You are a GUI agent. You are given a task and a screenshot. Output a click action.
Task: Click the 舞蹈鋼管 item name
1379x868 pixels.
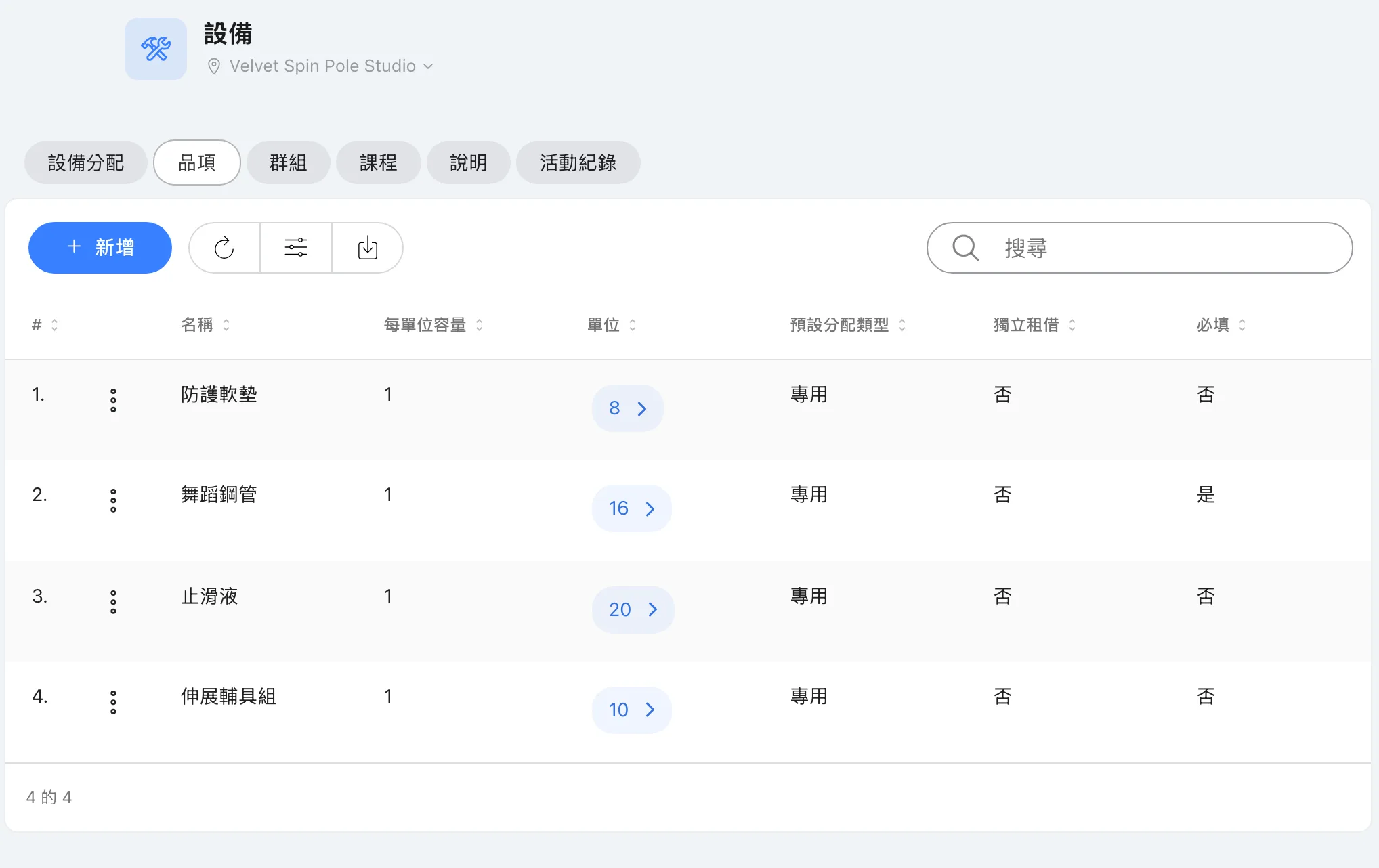pyautogui.click(x=219, y=494)
